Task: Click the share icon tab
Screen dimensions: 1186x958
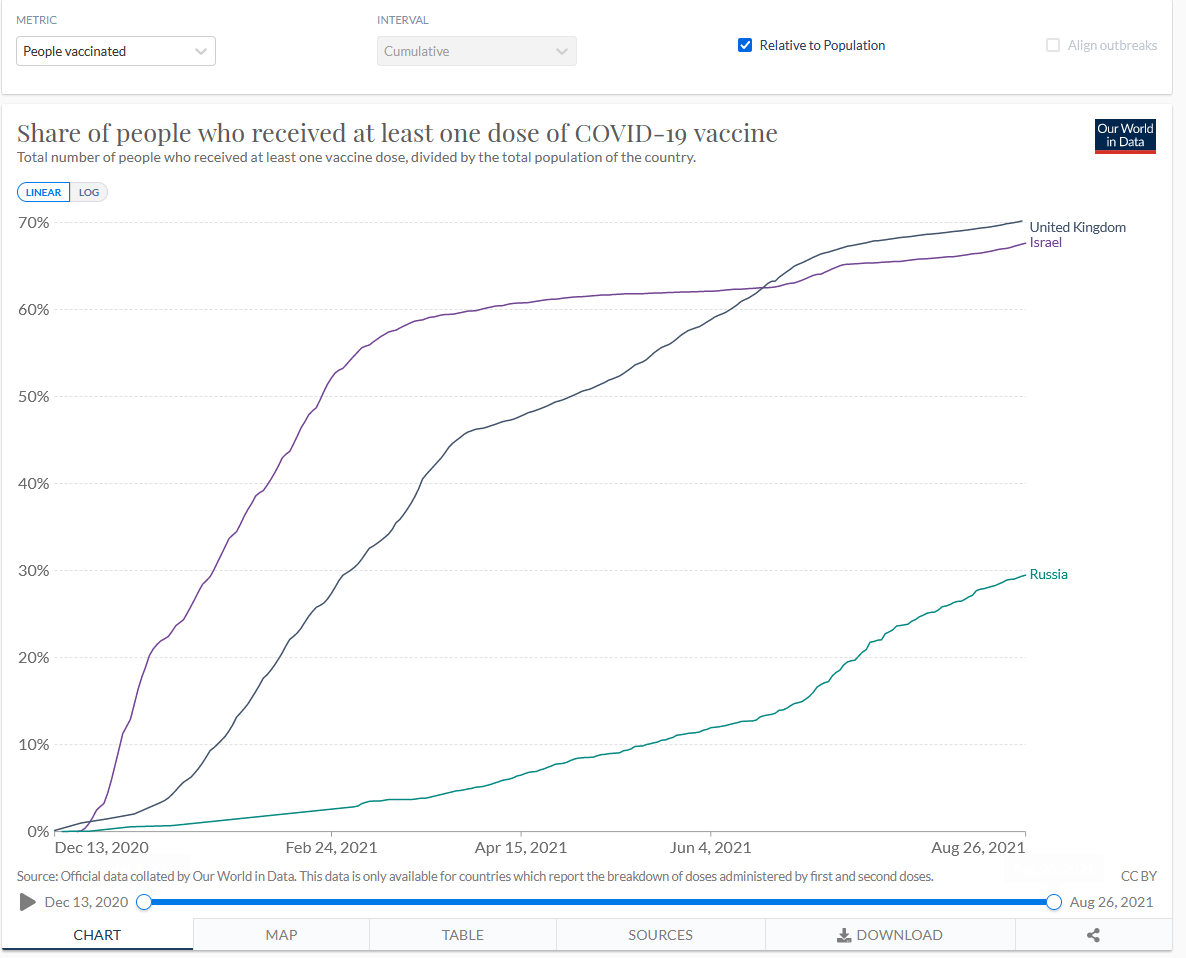Action: [x=1092, y=935]
